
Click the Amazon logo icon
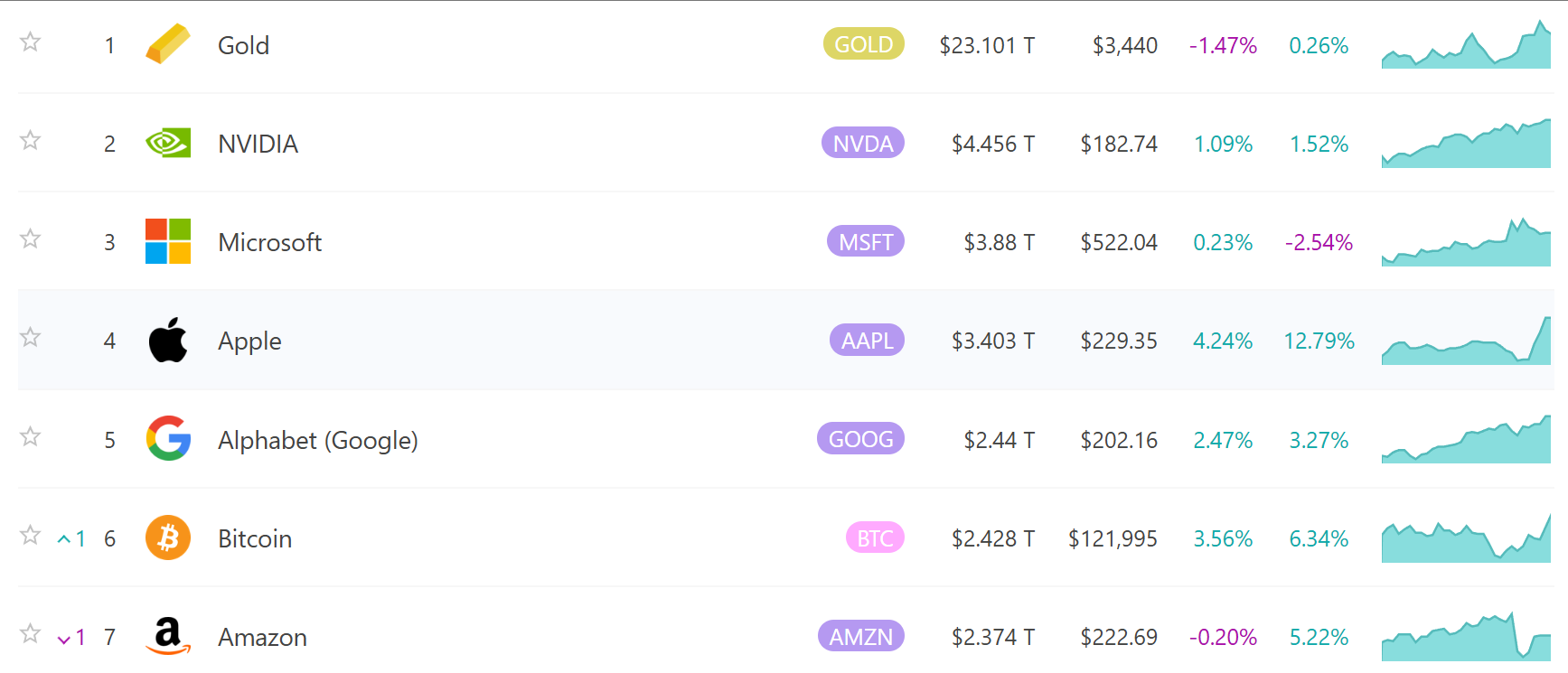[x=168, y=636]
